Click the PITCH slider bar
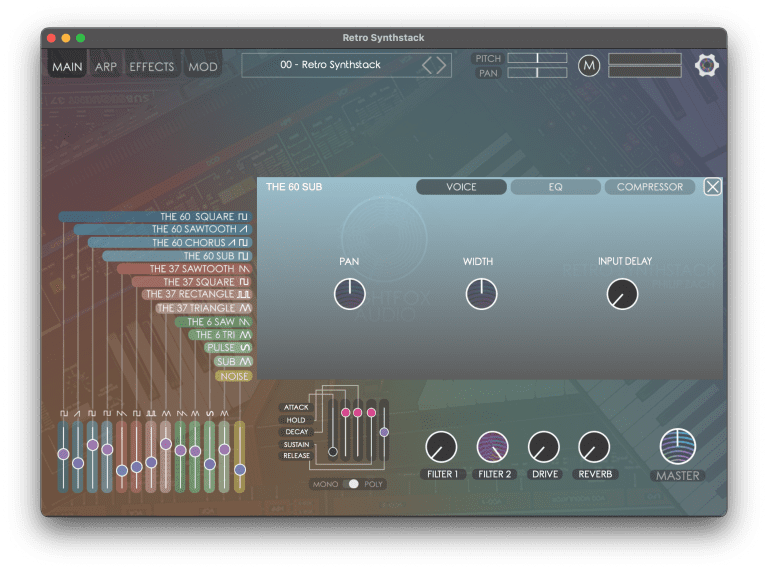This screenshot has height=571, width=768. click(x=537, y=59)
